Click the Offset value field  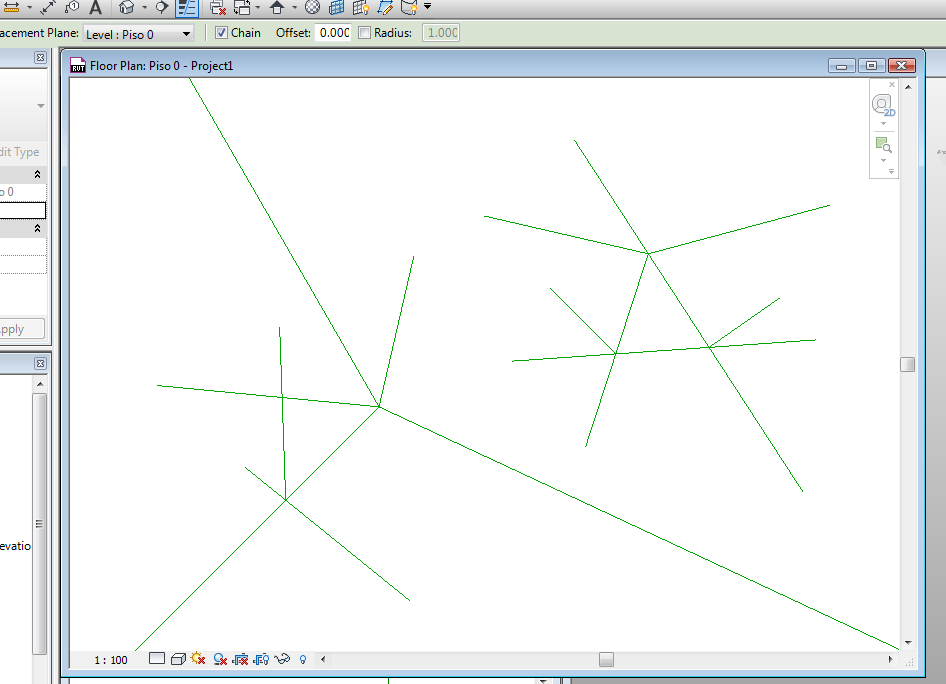pos(333,33)
